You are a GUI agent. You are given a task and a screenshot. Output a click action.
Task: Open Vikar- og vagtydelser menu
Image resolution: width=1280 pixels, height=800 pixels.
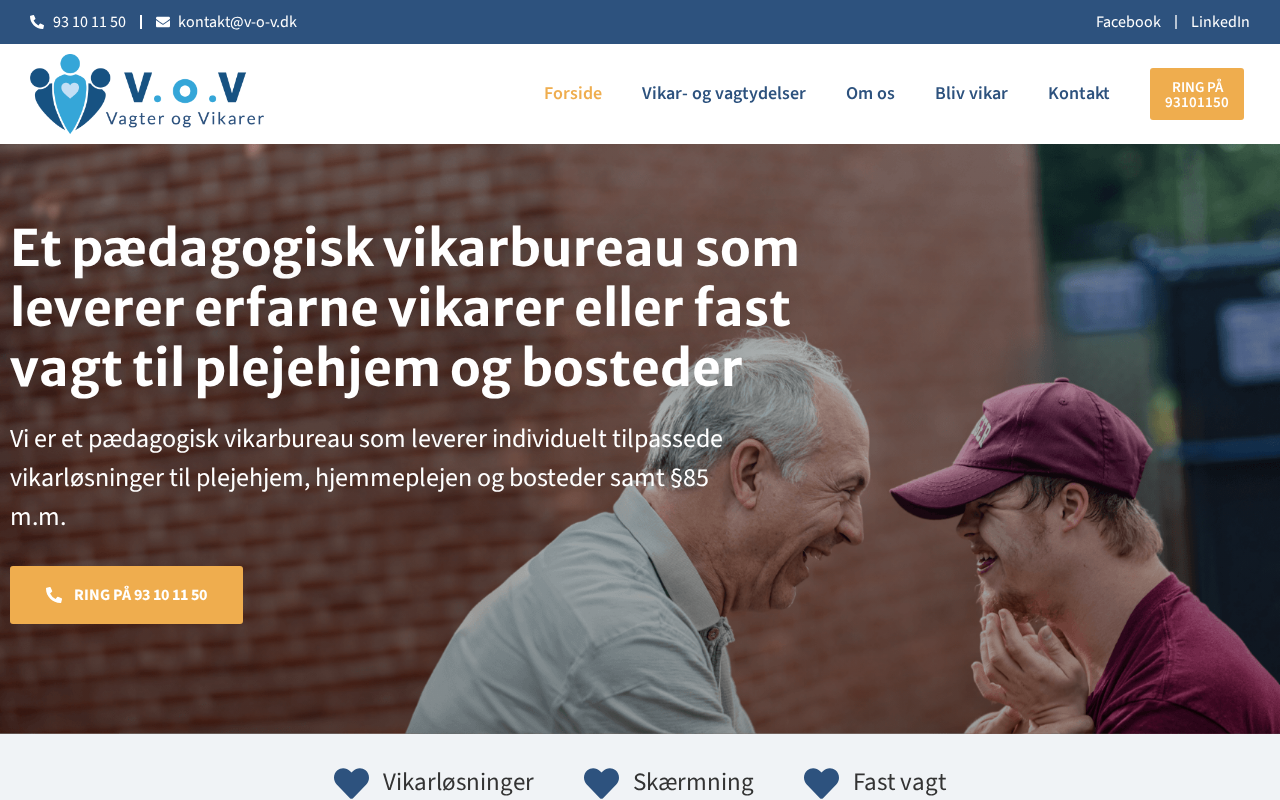(724, 94)
